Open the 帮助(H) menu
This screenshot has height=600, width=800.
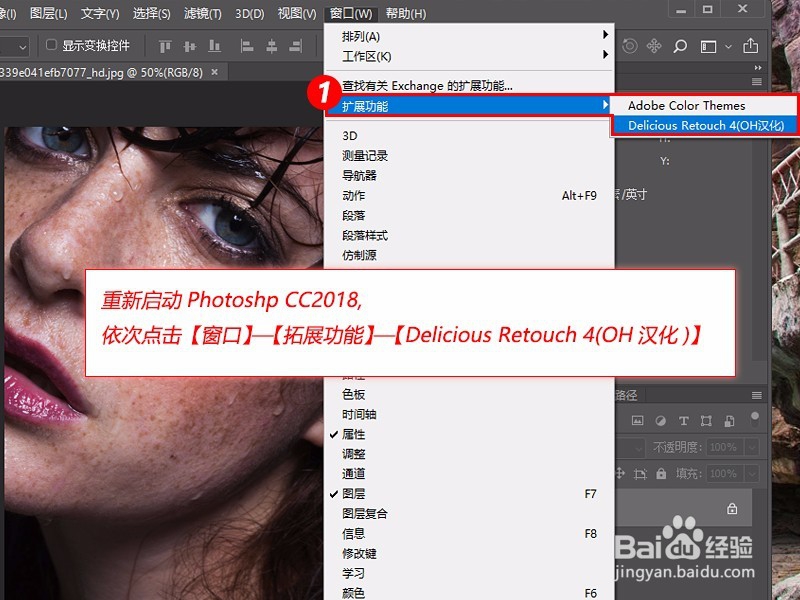pos(406,13)
